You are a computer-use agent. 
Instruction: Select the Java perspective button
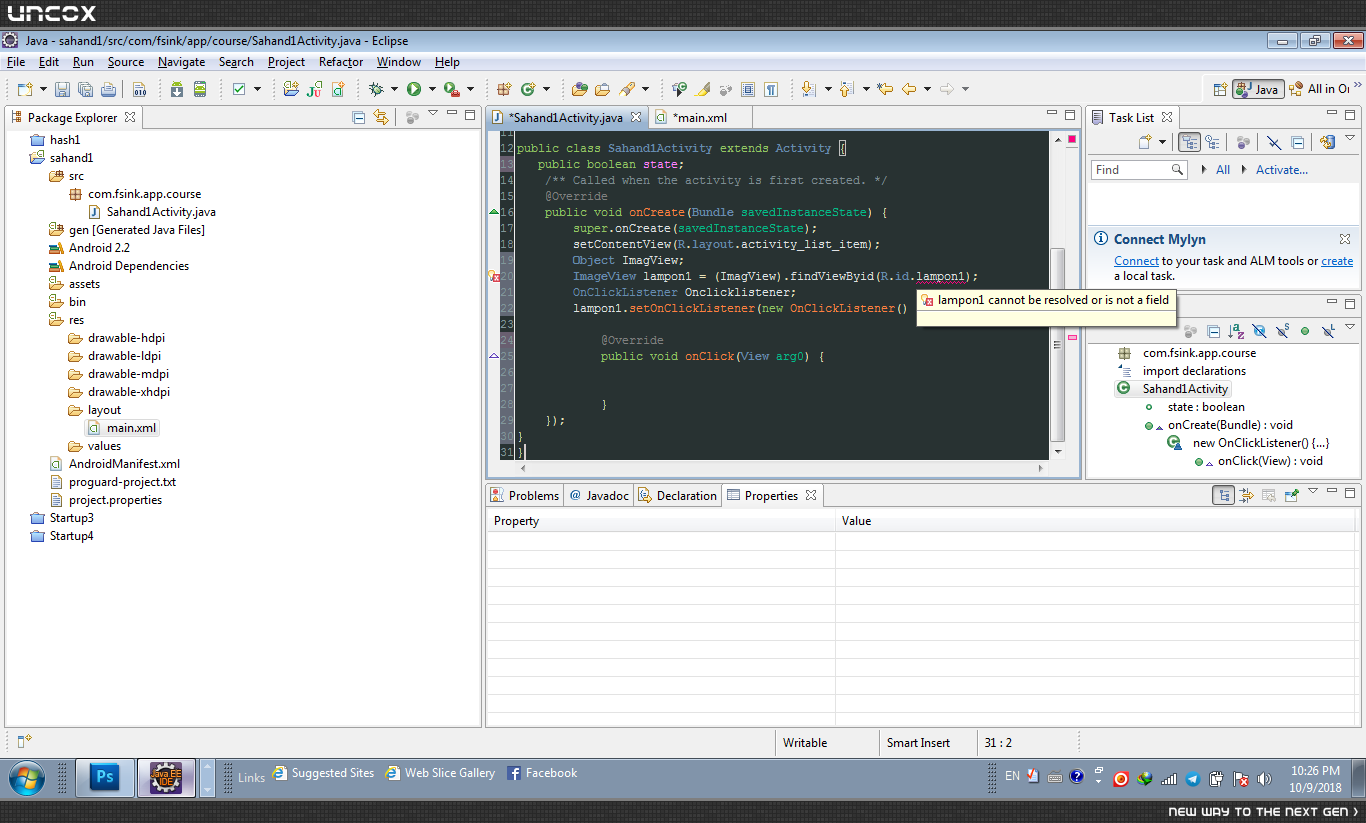(x=1258, y=89)
